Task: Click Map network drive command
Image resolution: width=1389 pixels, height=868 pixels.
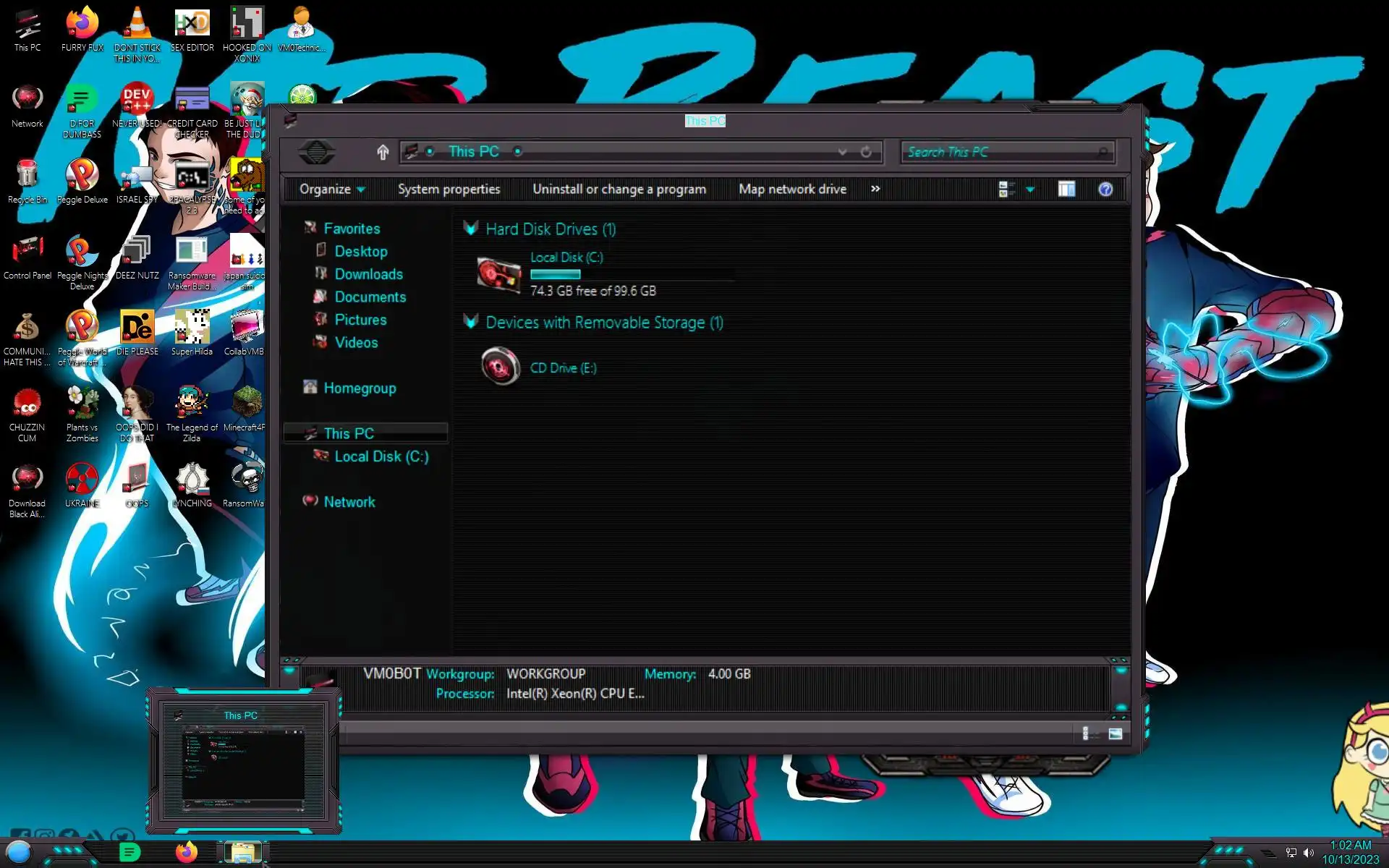Action: (792, 190)
